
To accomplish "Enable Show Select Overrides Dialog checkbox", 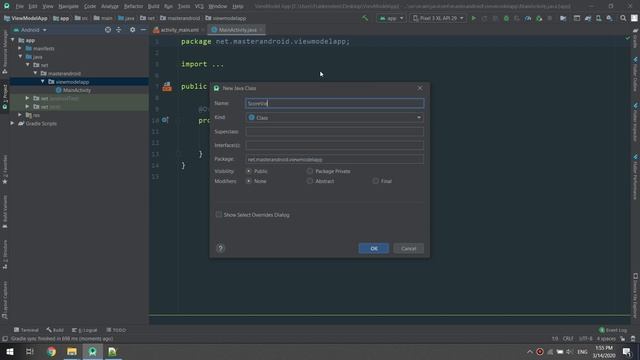I will click(219, 215).
